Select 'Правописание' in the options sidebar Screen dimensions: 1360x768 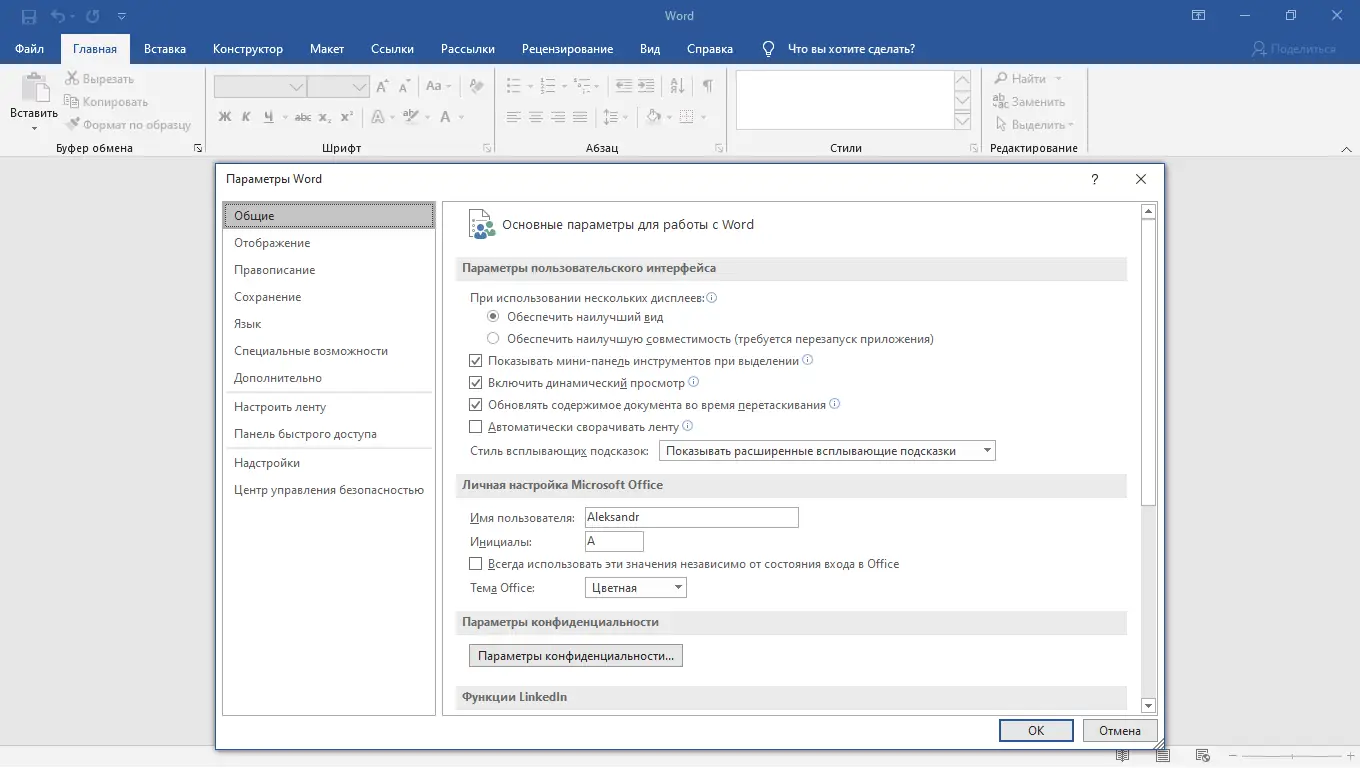(329, 270)
